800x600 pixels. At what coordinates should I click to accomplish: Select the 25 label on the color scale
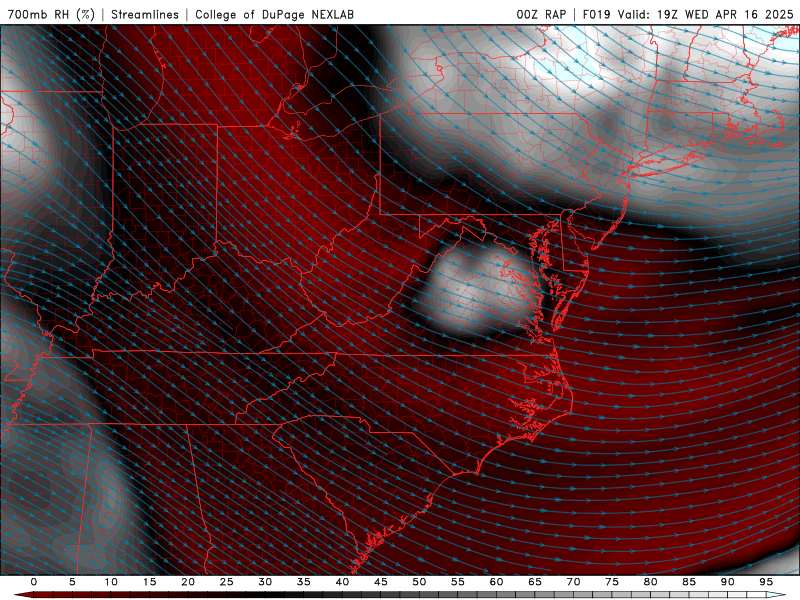coord(227,582)
